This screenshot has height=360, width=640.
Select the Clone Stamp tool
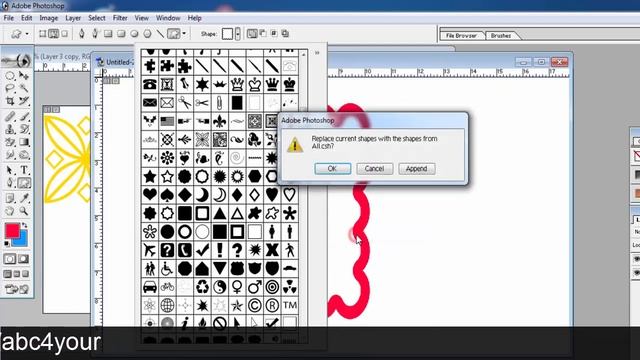(x=10, y=129)
